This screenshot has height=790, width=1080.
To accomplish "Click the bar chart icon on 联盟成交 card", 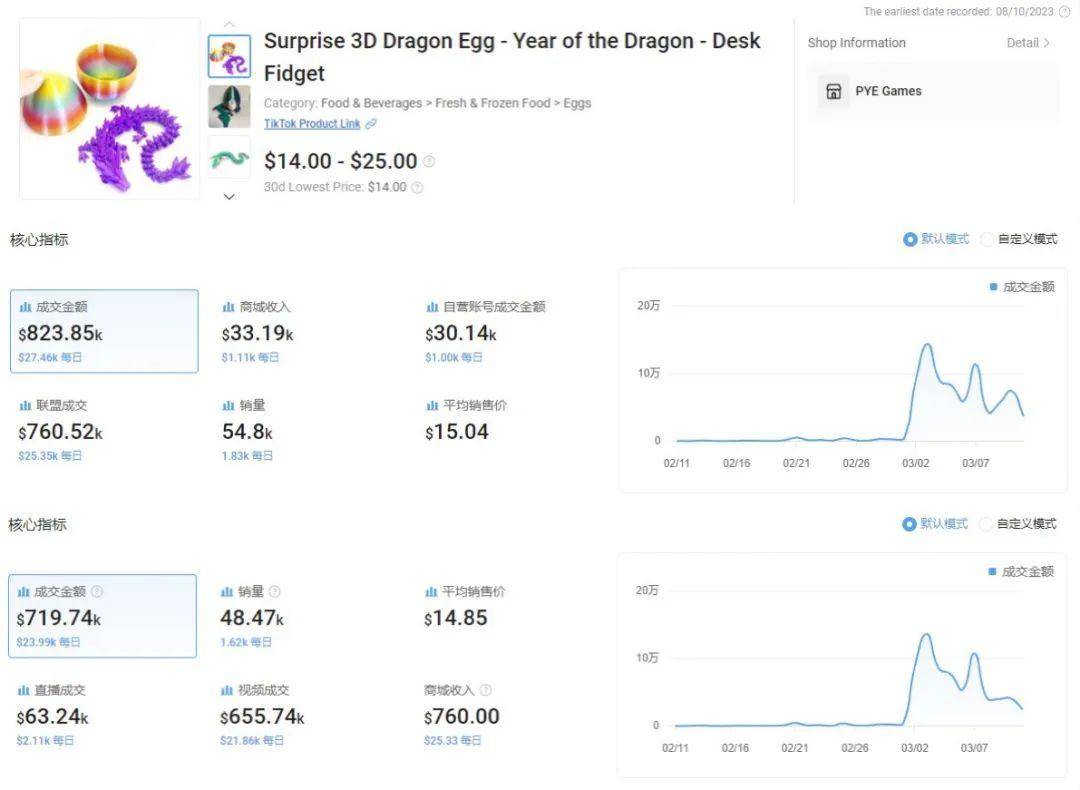I will (x=25, y=406).
